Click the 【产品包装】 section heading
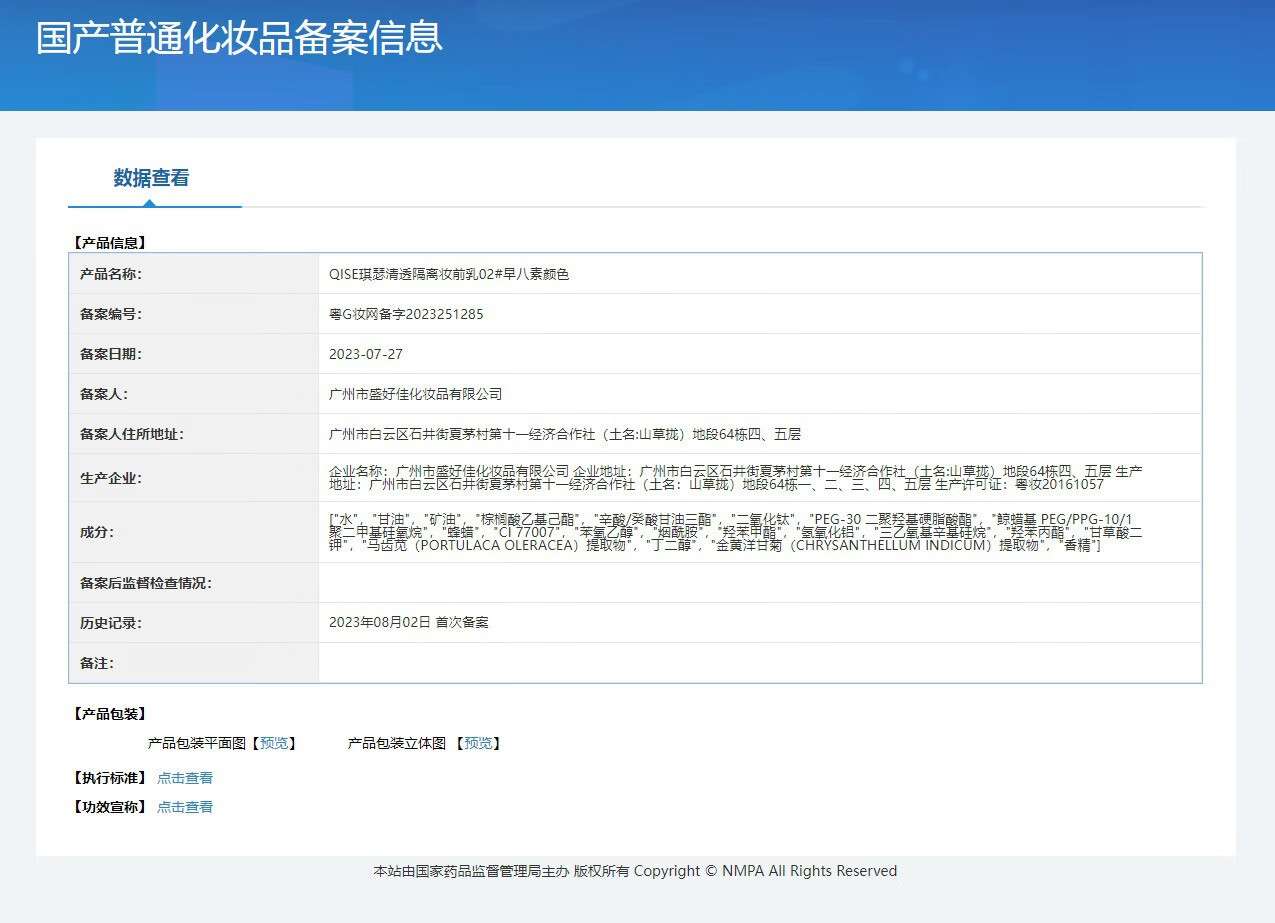 [x=110, y=713]
